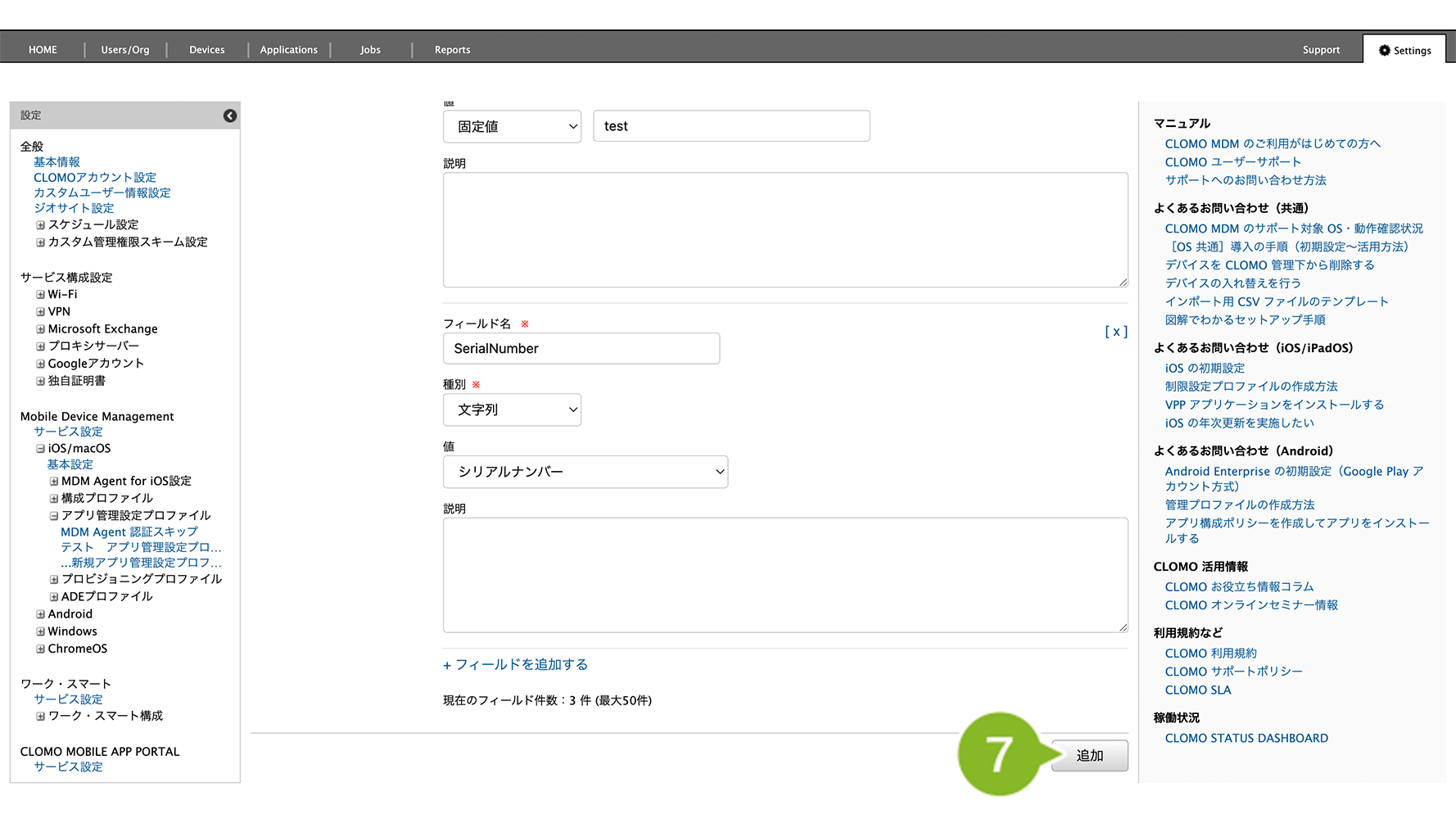Expand the スケジュール設定 node
The image size is (1456, 819).
pyautogui.click(x=40, y=225)
